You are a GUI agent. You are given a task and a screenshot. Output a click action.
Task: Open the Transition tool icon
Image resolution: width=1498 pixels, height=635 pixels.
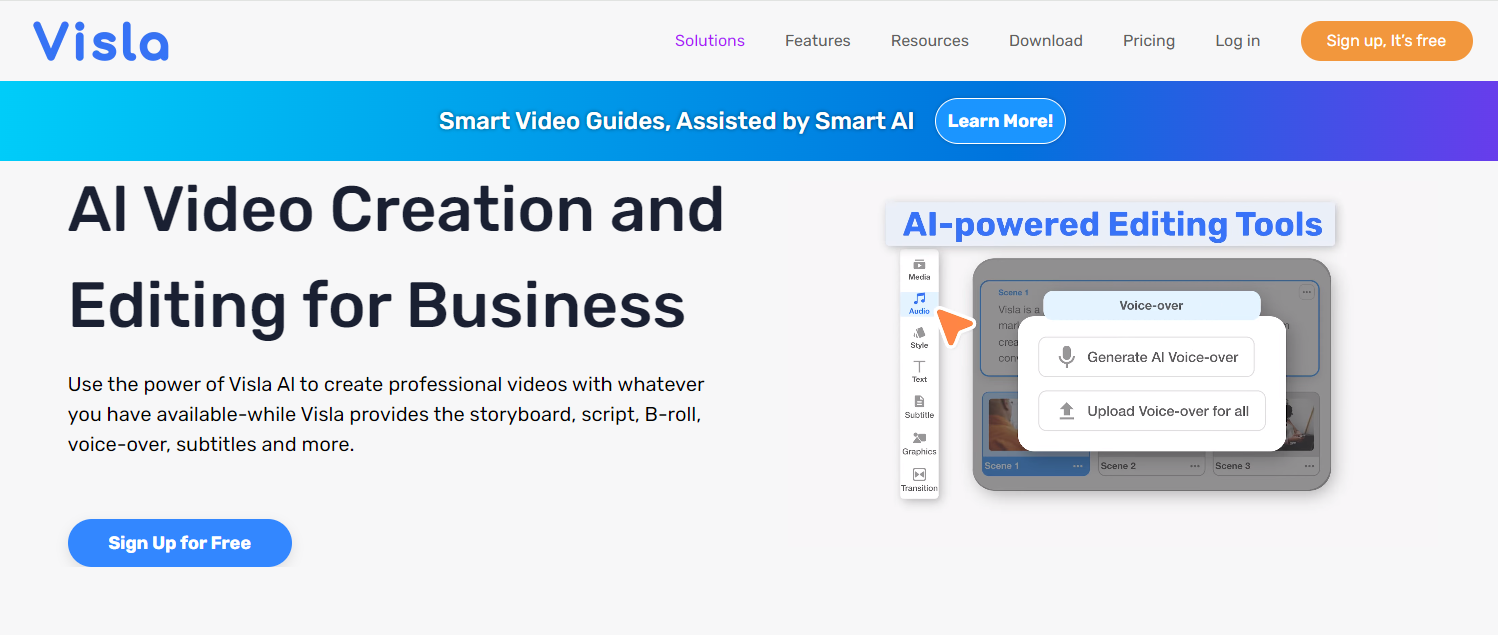[919, 474]
